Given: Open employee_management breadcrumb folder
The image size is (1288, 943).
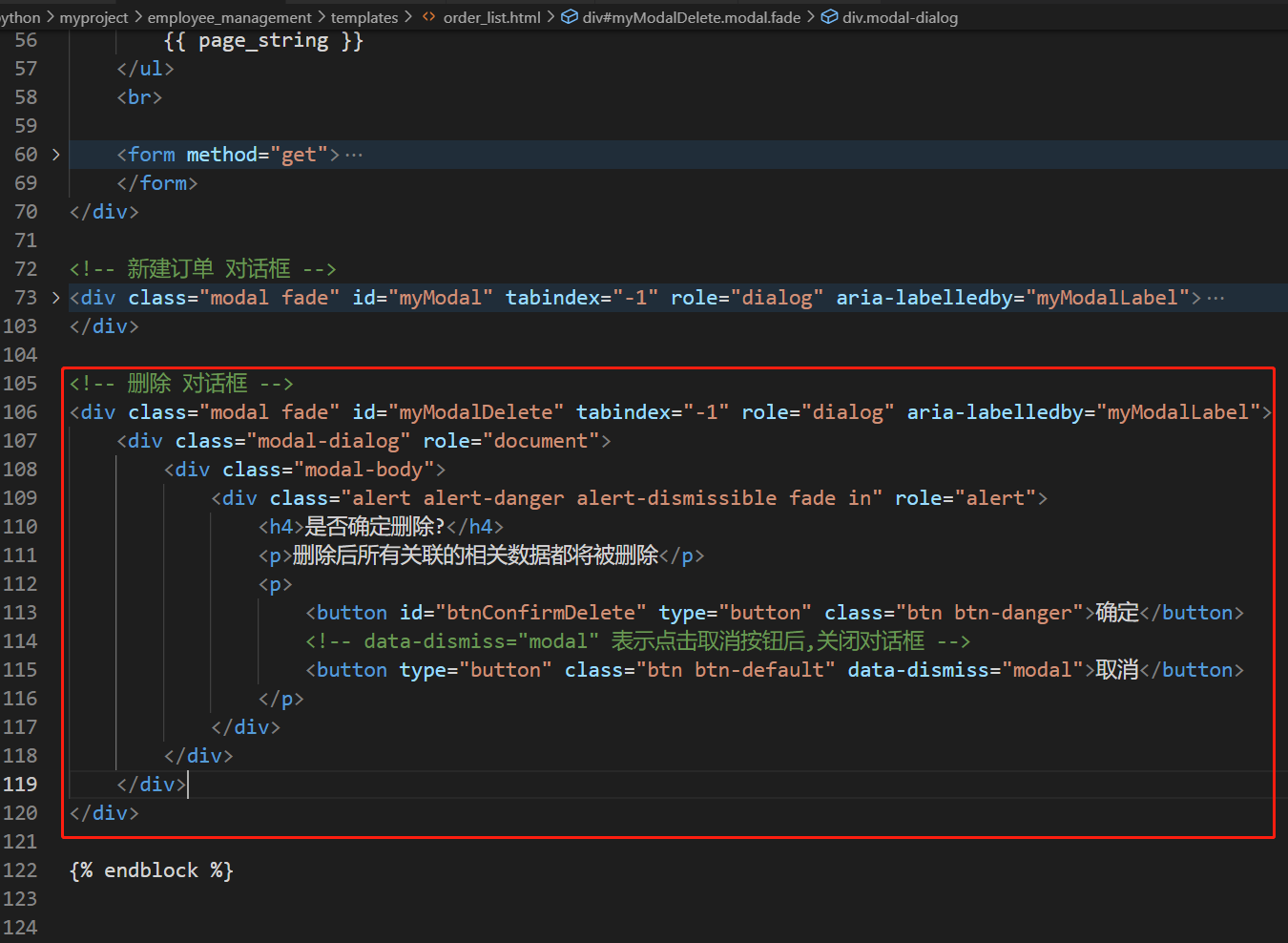Looking at the screenshot, I should tap(229, 17).
